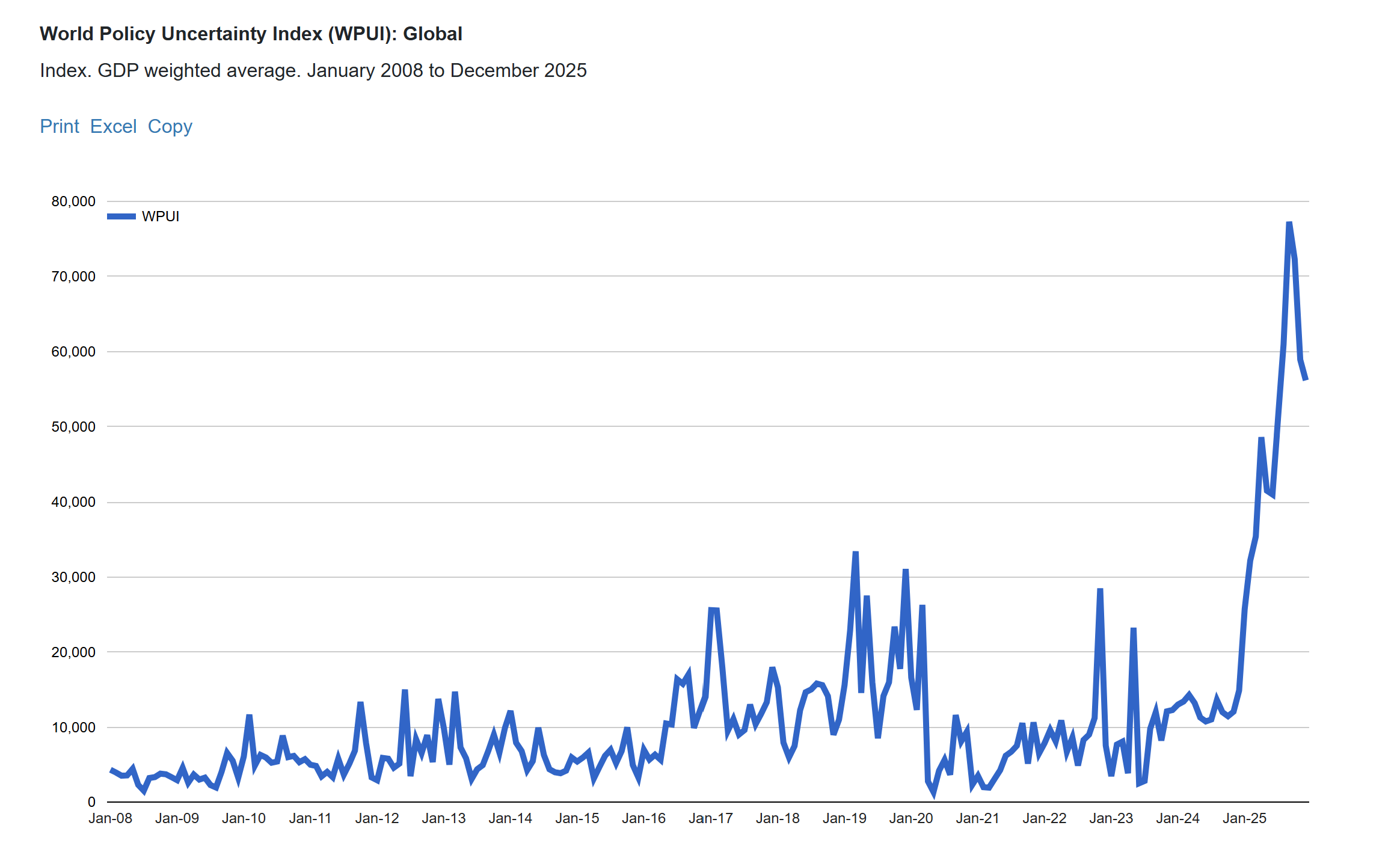Click the Jan-25 x-axis label
1400x867 pixels.
(x=1244, y=818)
